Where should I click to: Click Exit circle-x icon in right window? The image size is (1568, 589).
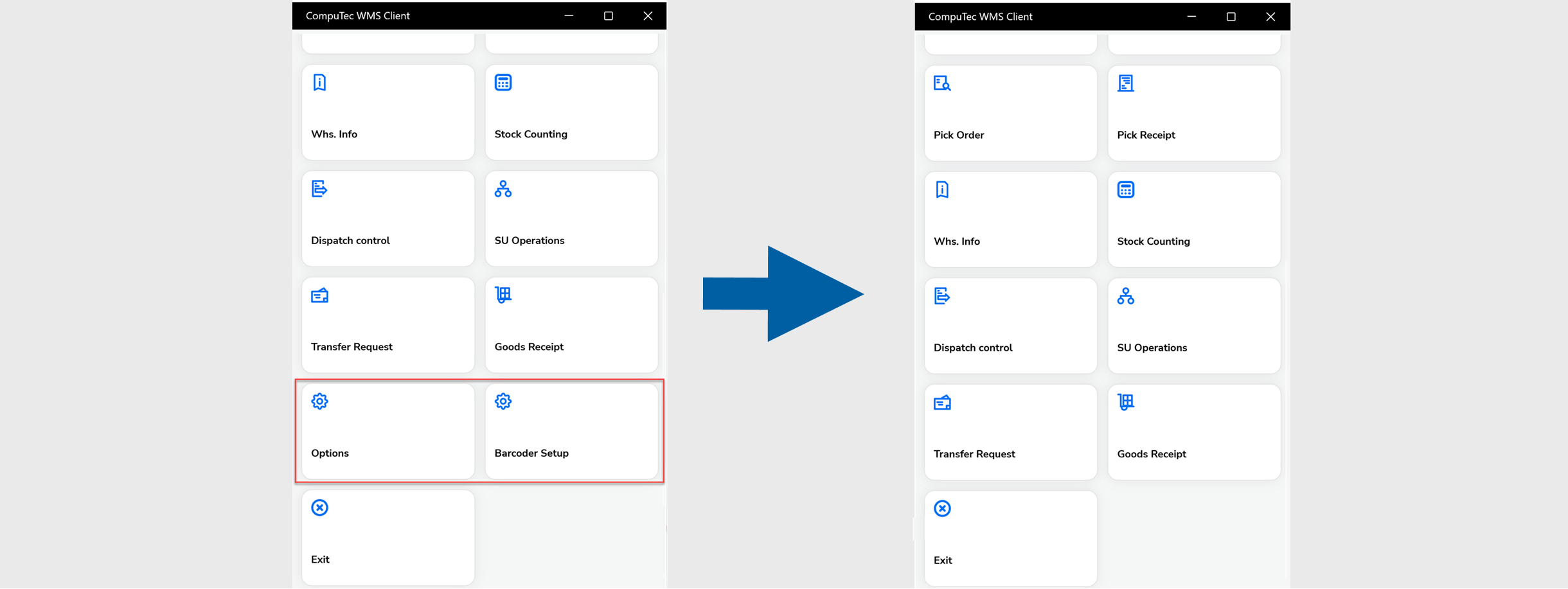(x=942, y=509)
